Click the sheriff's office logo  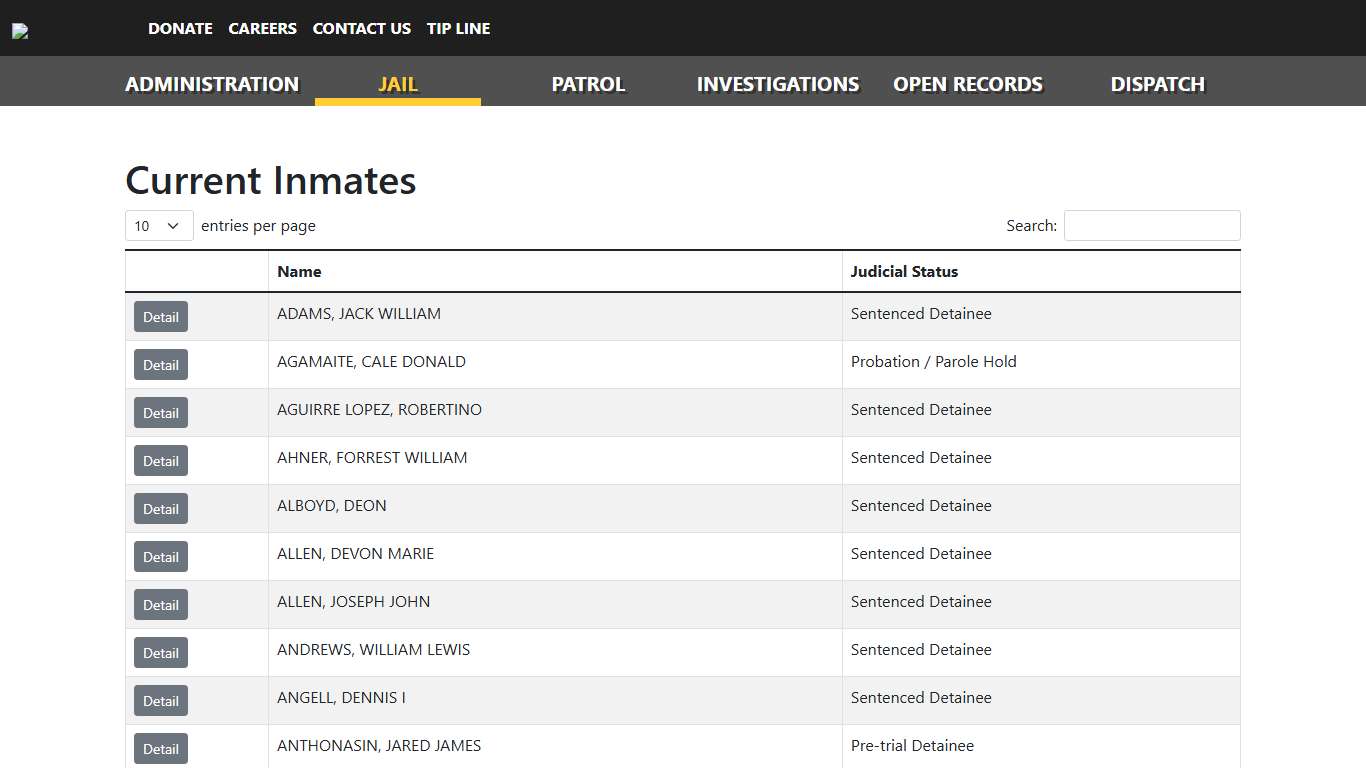[x=19, y=30]
